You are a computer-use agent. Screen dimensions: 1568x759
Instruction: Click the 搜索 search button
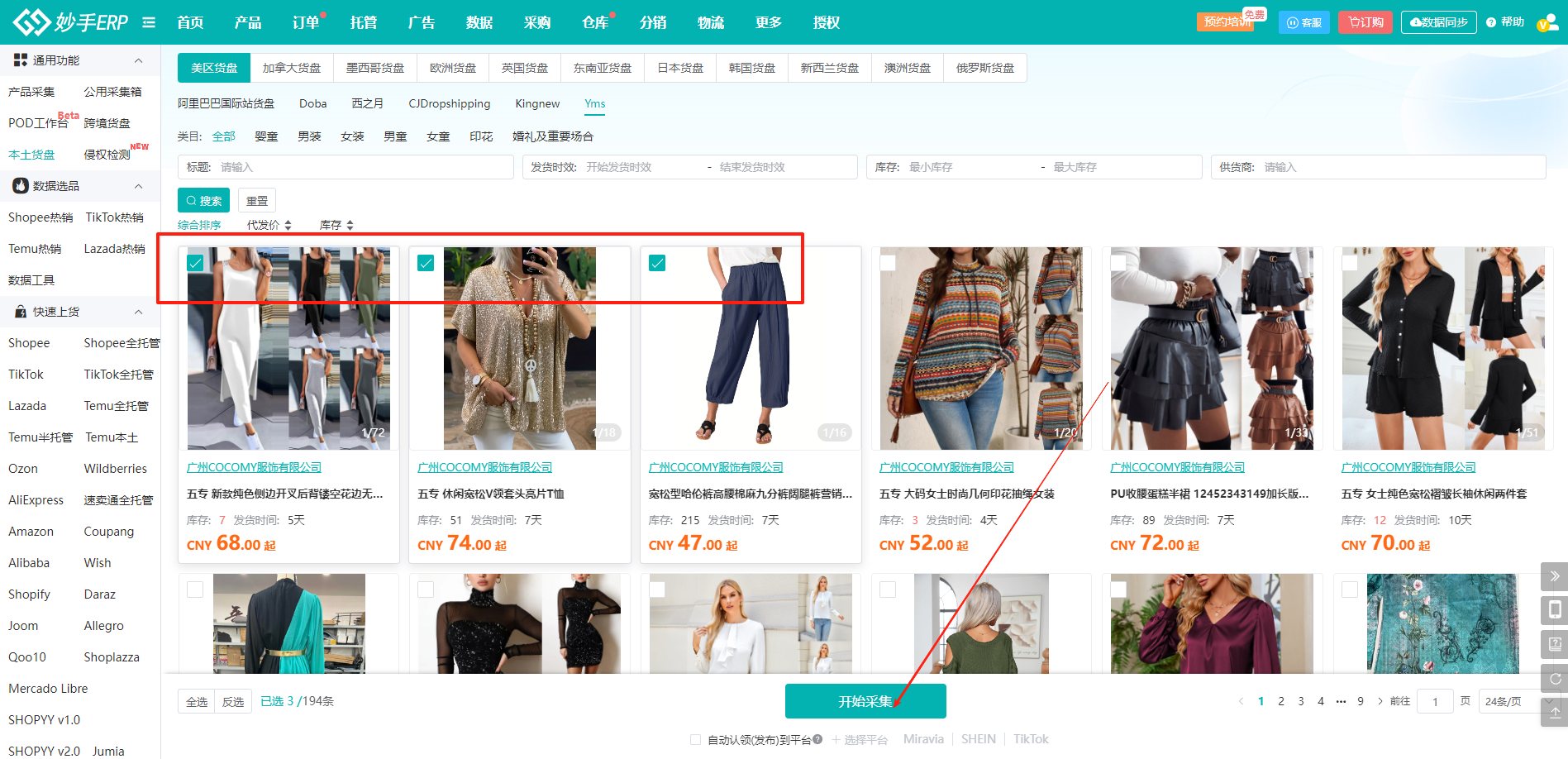(x=204, y=201)
